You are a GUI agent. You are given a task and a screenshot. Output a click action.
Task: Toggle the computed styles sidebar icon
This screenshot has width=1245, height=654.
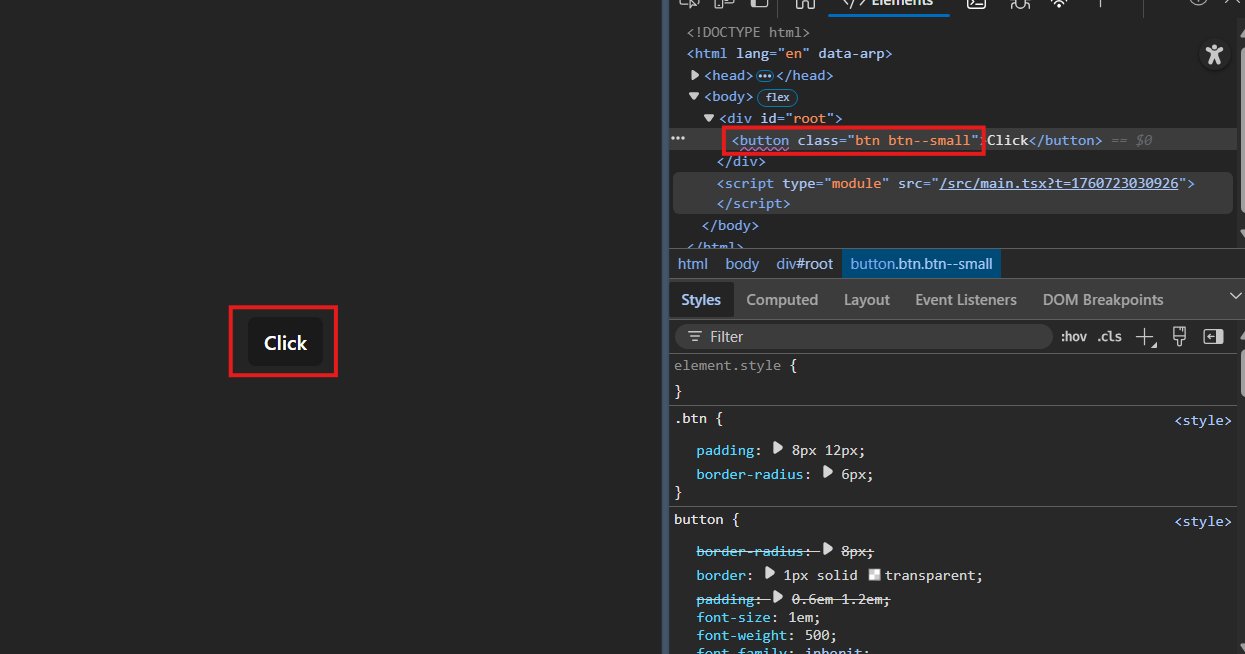tap(1213, 337)
